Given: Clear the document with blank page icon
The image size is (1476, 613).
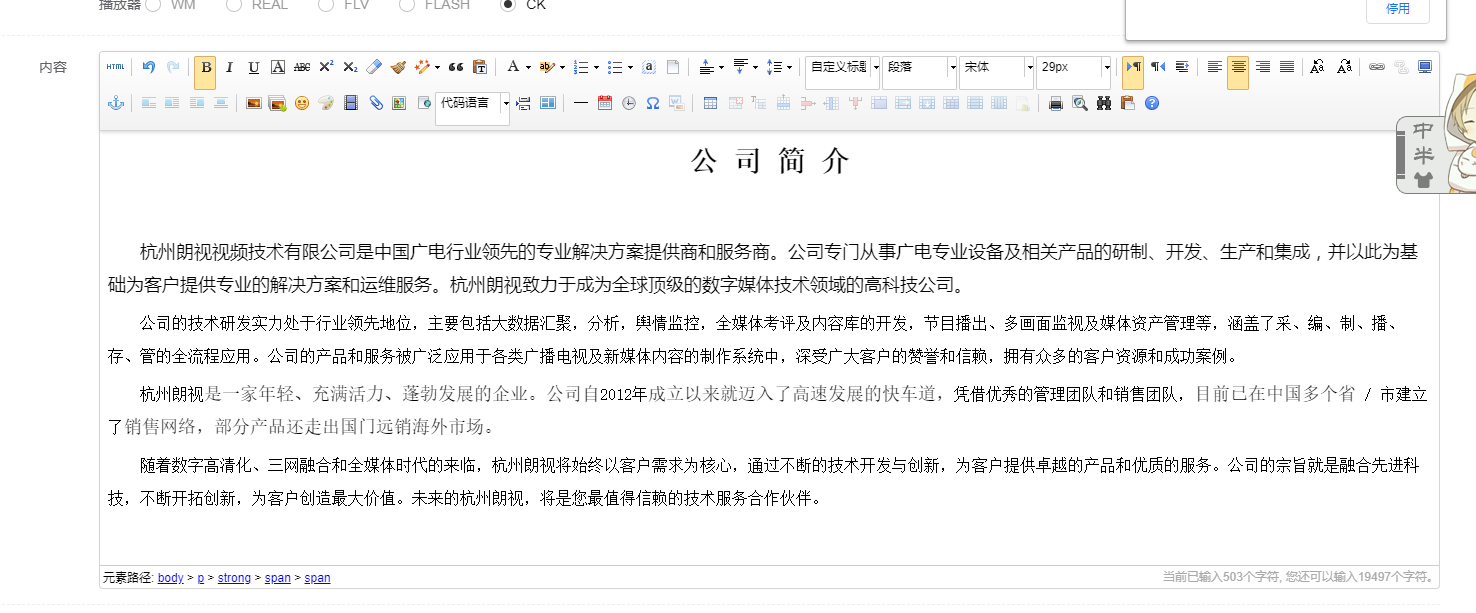Looking at the screenshot, I should [x=673, y=67].
